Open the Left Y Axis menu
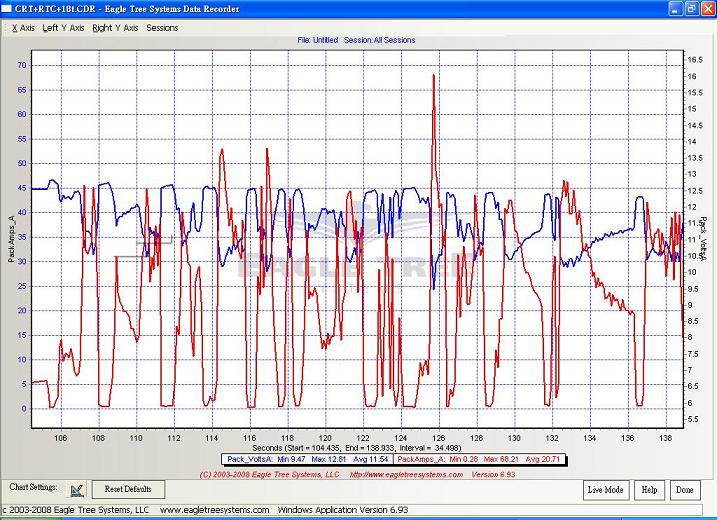Viewport: 717px width, 520px height. coord(63,28)
